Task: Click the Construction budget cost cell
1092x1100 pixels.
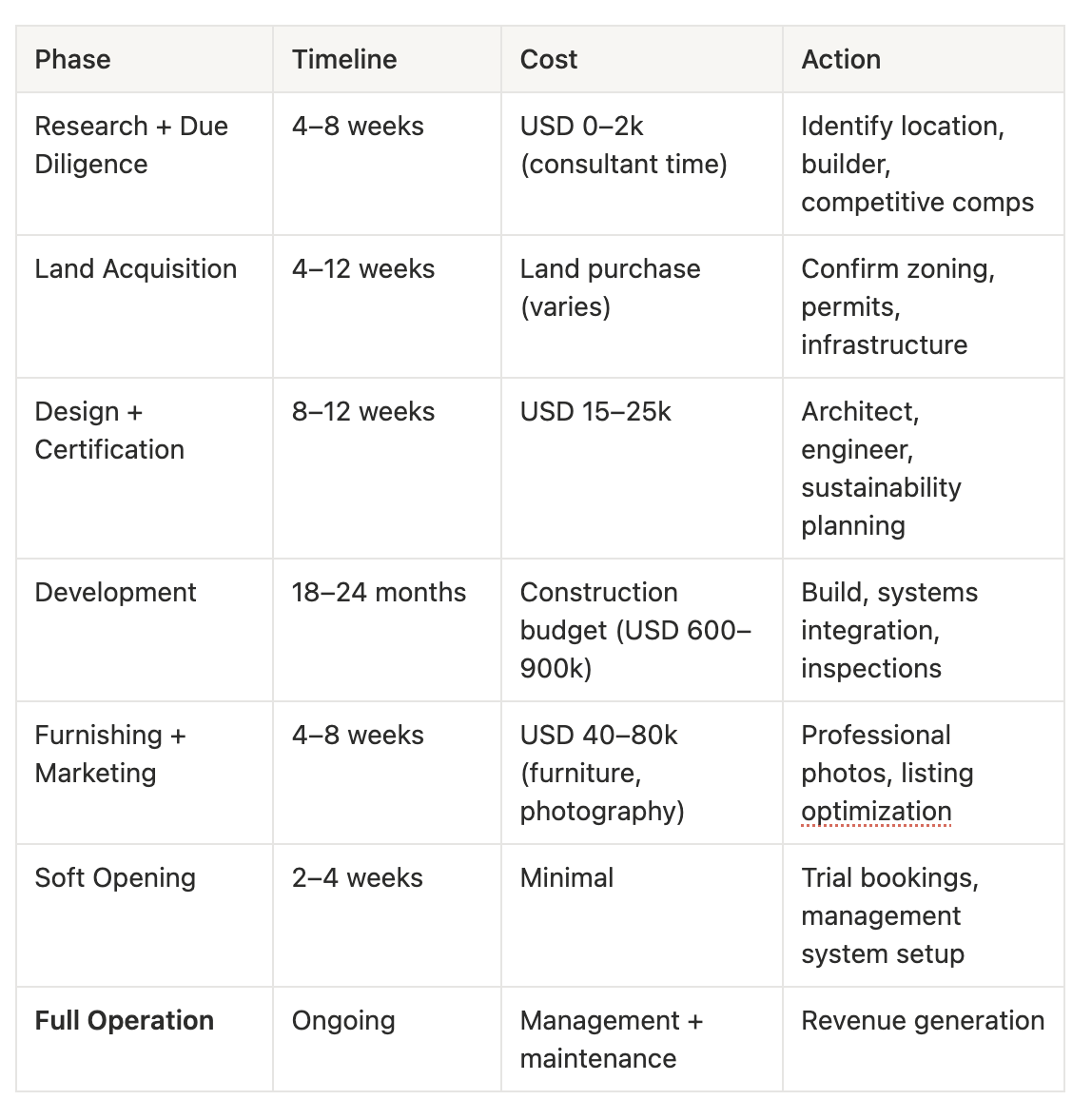Action: (x=642, y=630)
